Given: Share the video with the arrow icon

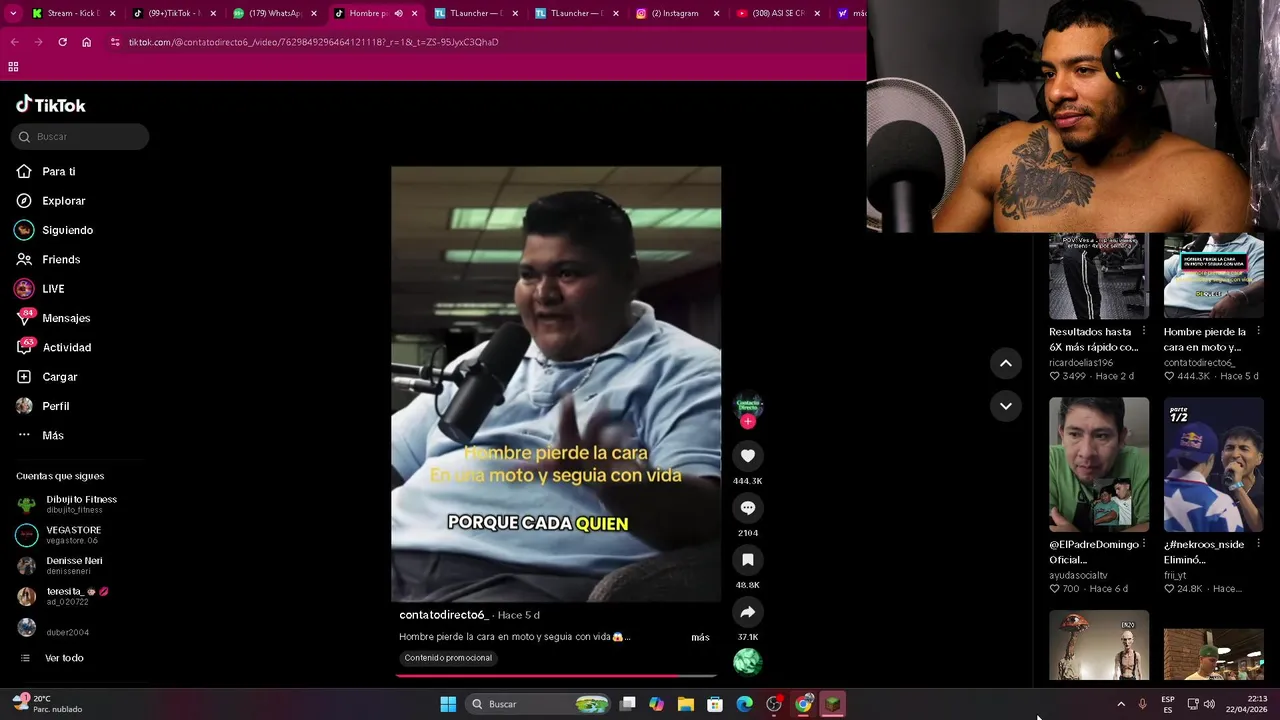Looking at the screenshot, I should coord(747,612).
